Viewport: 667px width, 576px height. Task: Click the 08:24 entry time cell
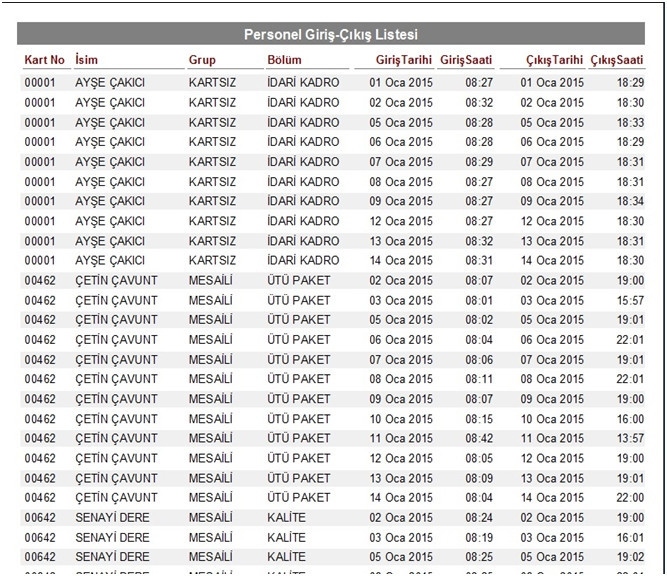click(x=479, y=517)
